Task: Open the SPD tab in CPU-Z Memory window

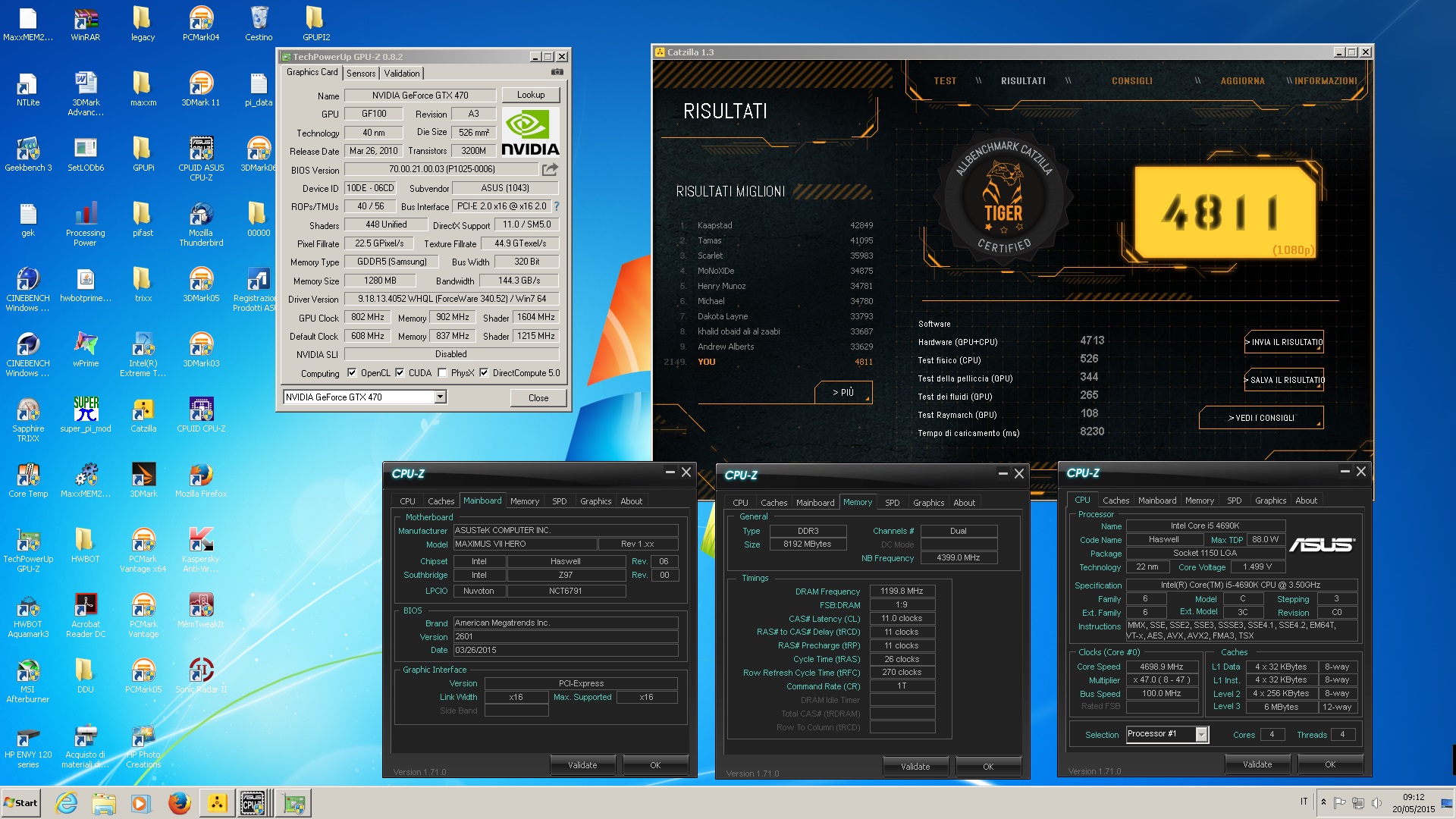Action: pos(893,502)
